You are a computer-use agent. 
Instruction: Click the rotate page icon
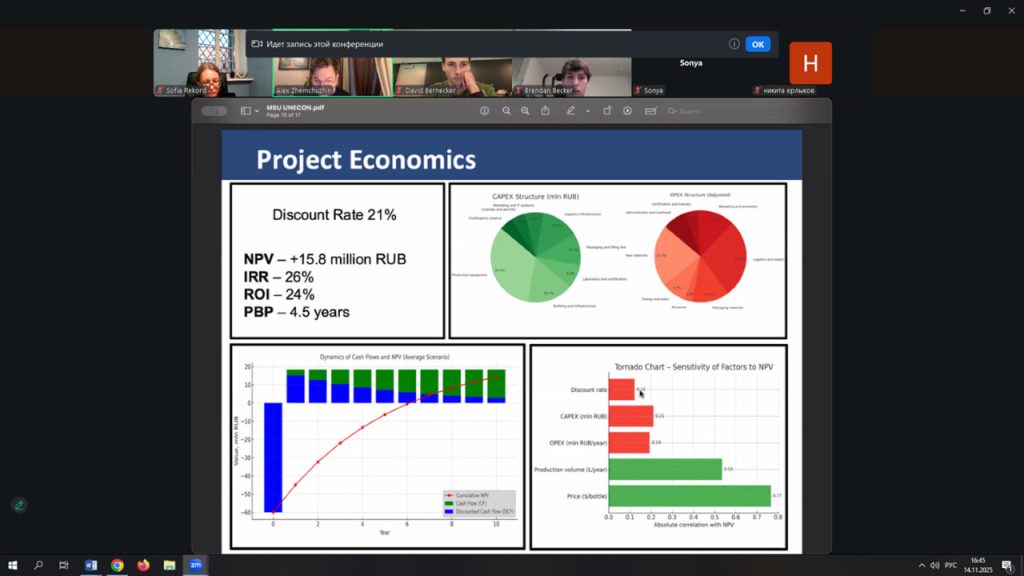click(x=607, y=111)
